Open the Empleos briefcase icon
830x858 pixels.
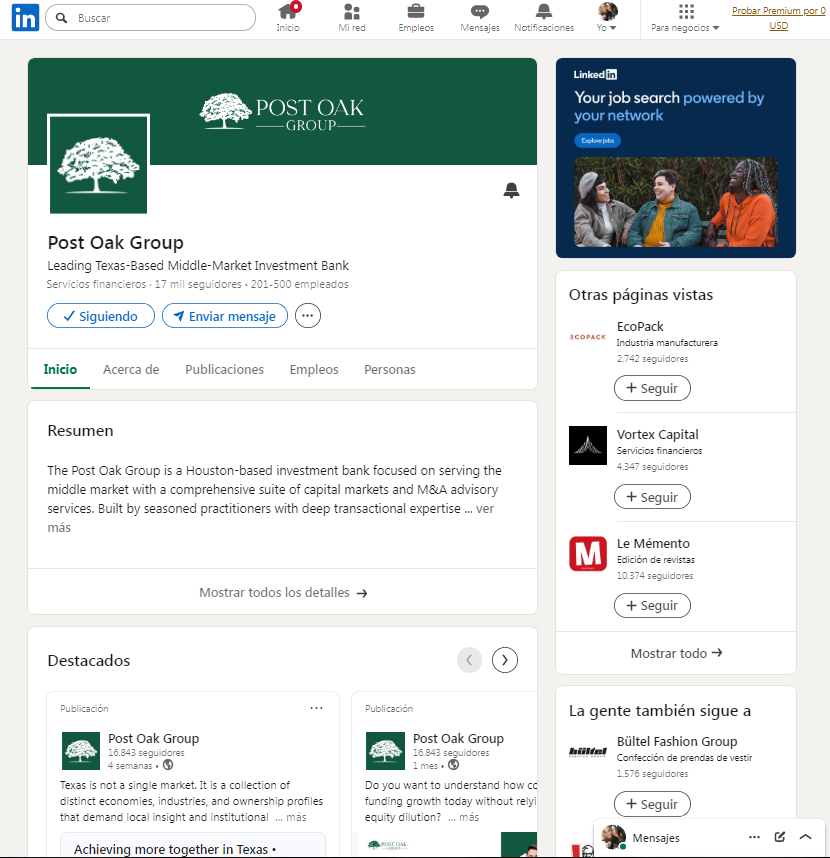point(416,18)
